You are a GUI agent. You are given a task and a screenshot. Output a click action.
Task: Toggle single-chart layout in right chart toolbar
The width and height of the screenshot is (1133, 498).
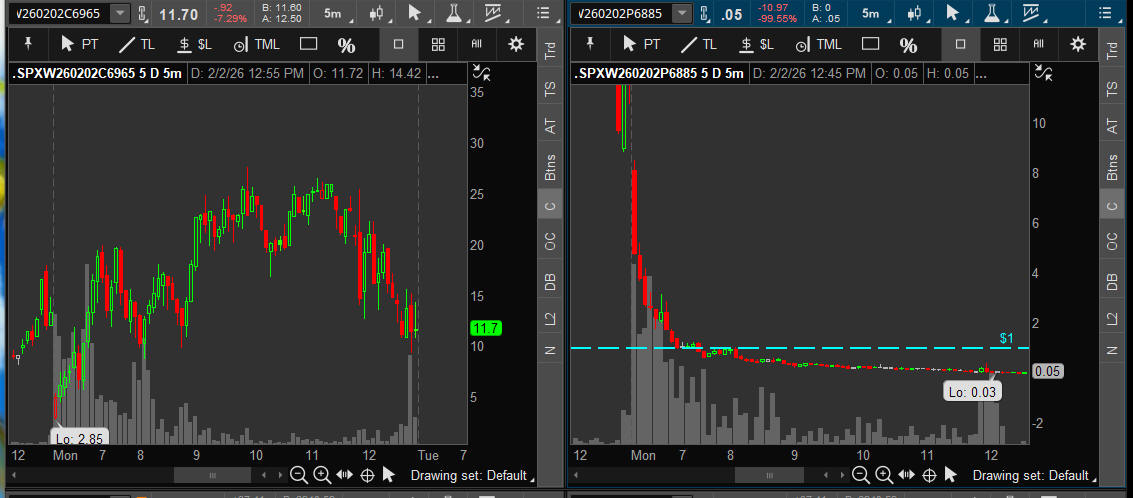pos(960,45)
